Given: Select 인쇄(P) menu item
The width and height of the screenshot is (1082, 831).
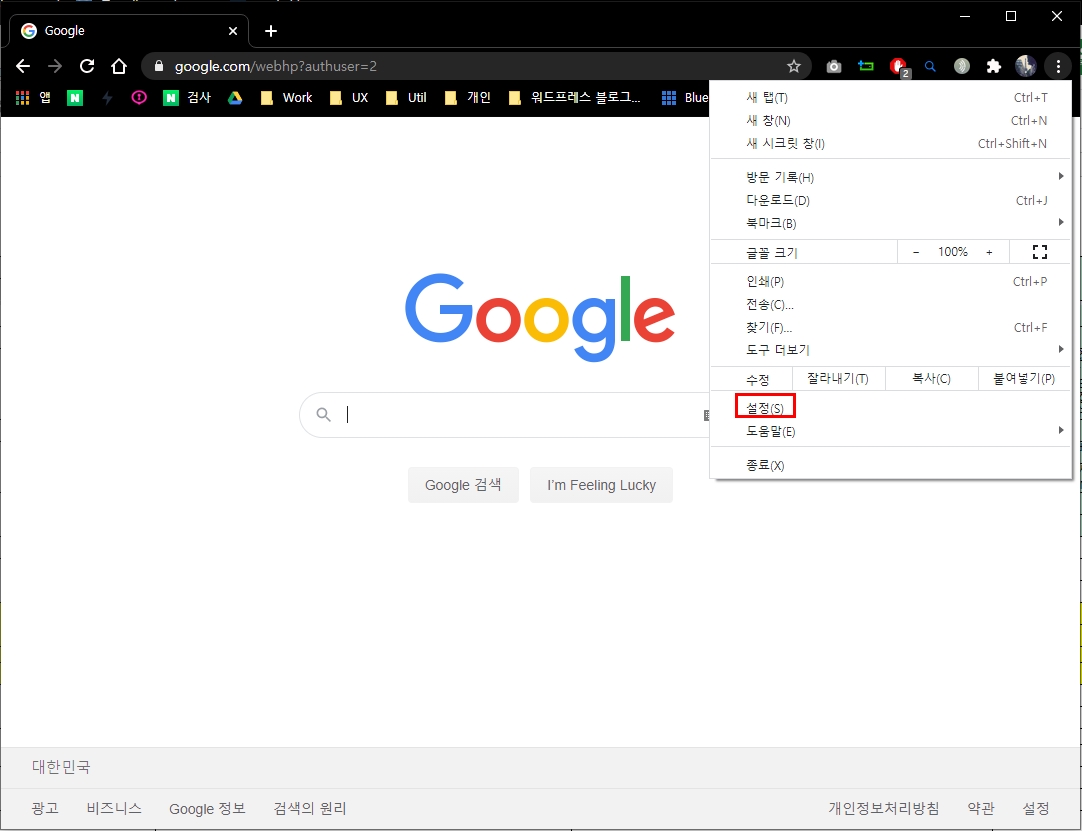Looking at the screenshot, I should coord(890,281).
